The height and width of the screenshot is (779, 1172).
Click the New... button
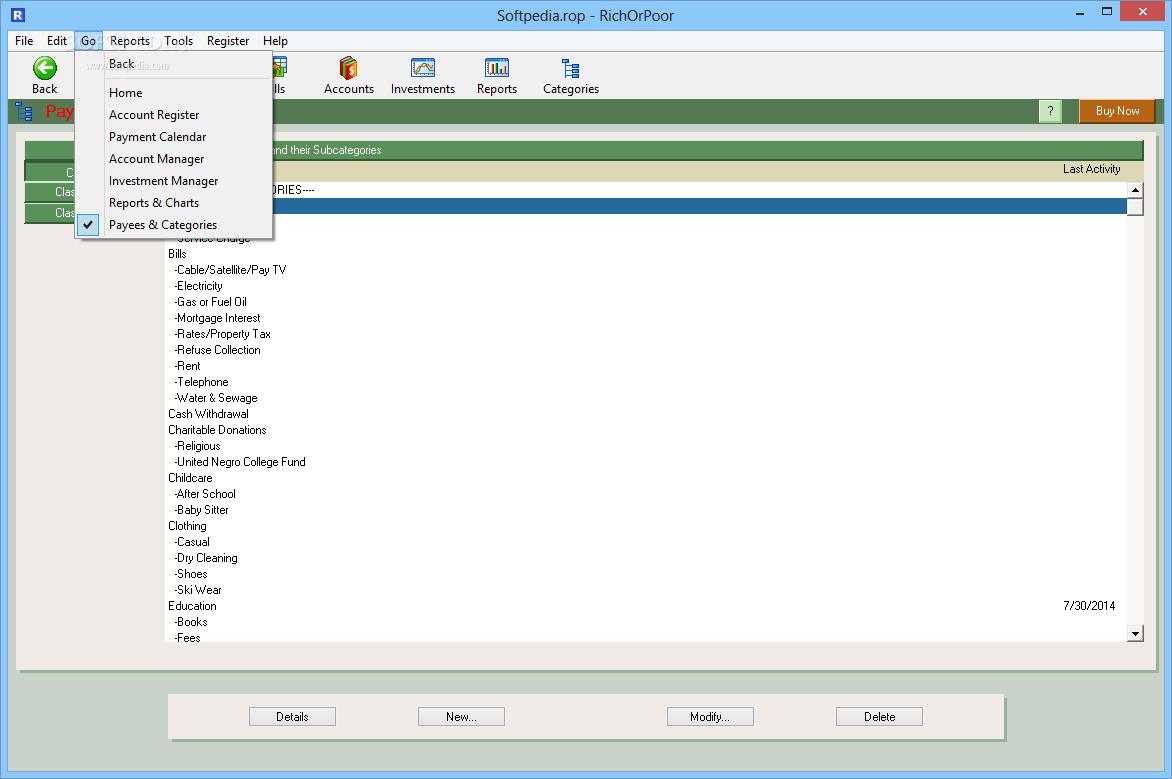tap(461, 716)
